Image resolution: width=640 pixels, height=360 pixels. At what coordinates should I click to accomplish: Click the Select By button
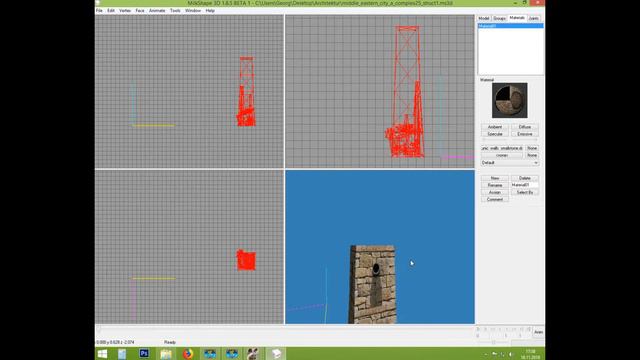point(524,192)
